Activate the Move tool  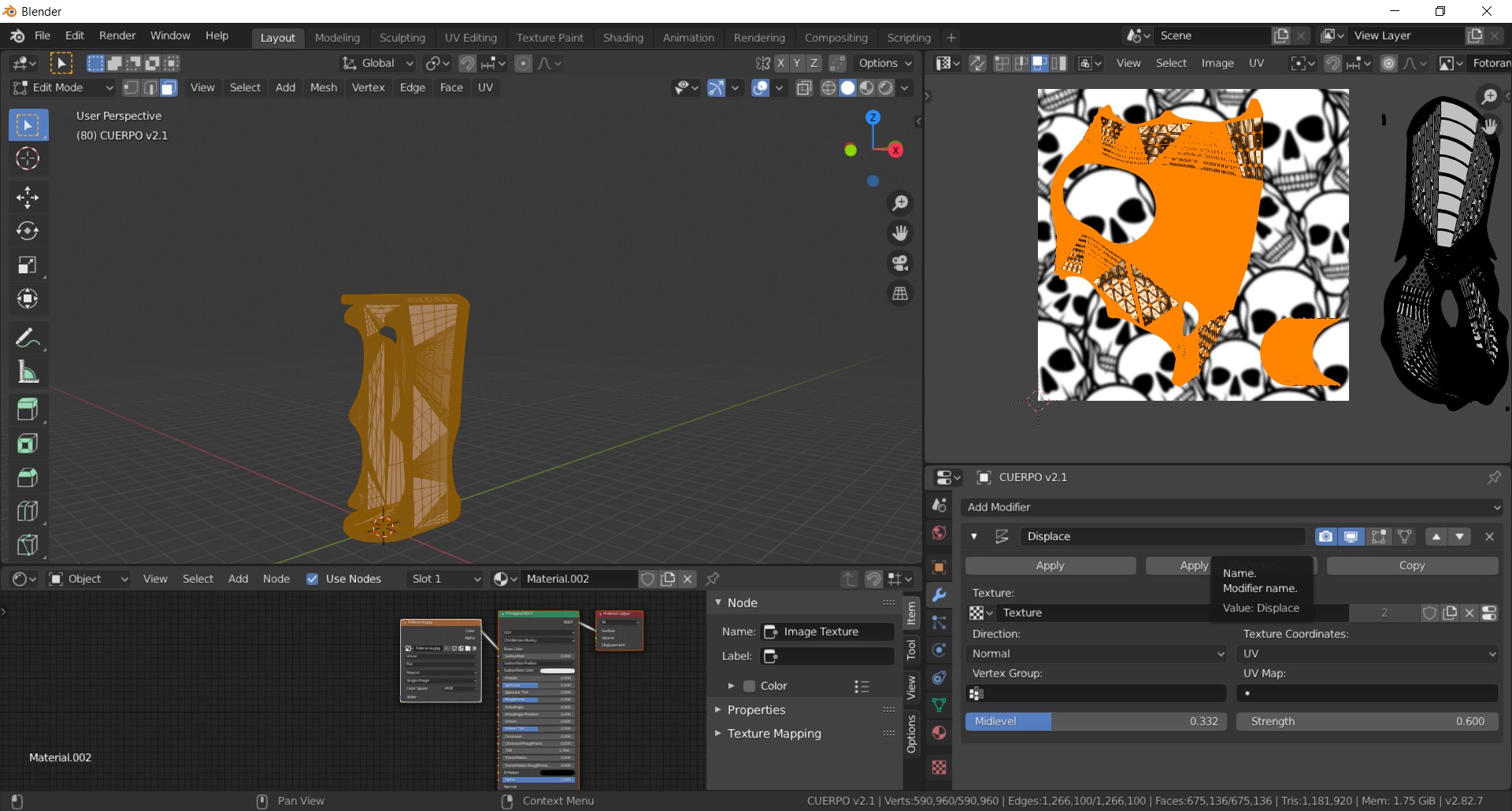tap(28, 197)
